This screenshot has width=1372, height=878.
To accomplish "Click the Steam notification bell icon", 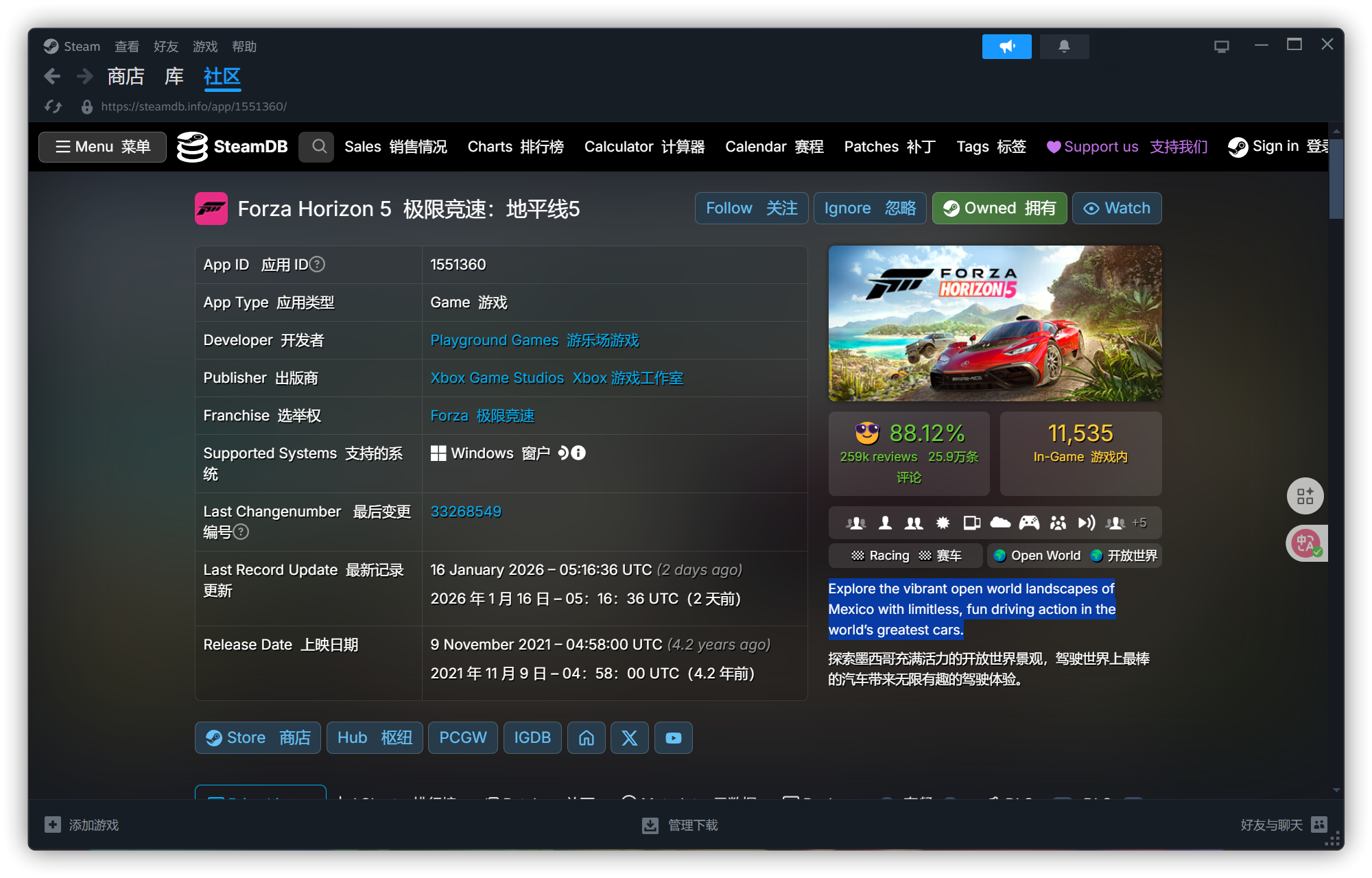I will 1064,46.
